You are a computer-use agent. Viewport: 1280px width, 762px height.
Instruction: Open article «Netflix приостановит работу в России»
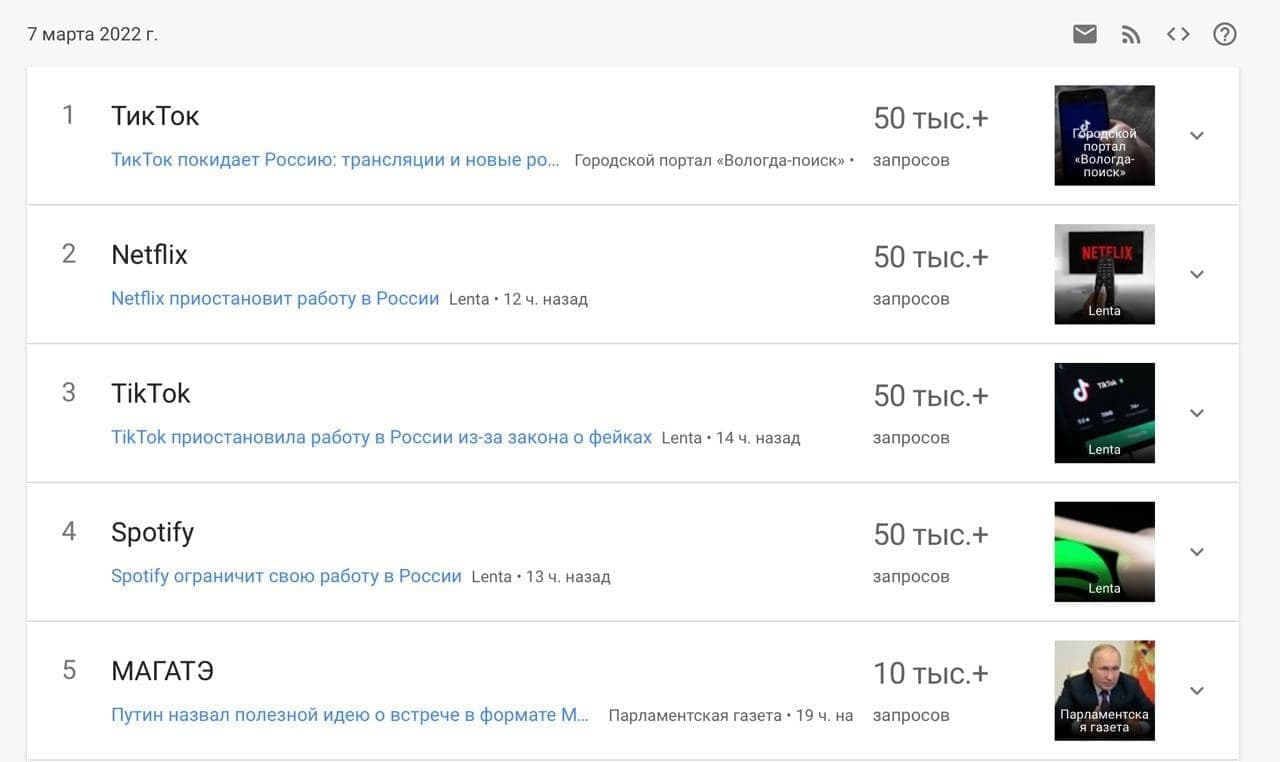[x=275, y=298]
